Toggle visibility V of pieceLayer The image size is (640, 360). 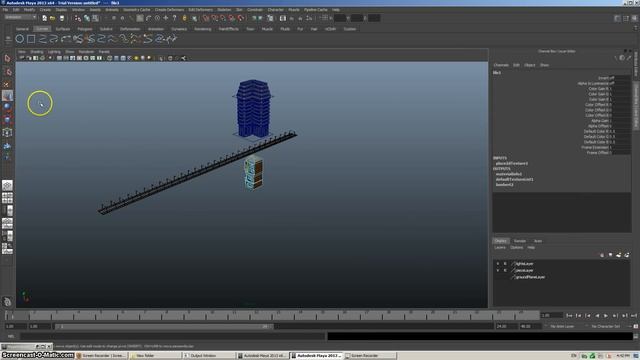point(498,270)
